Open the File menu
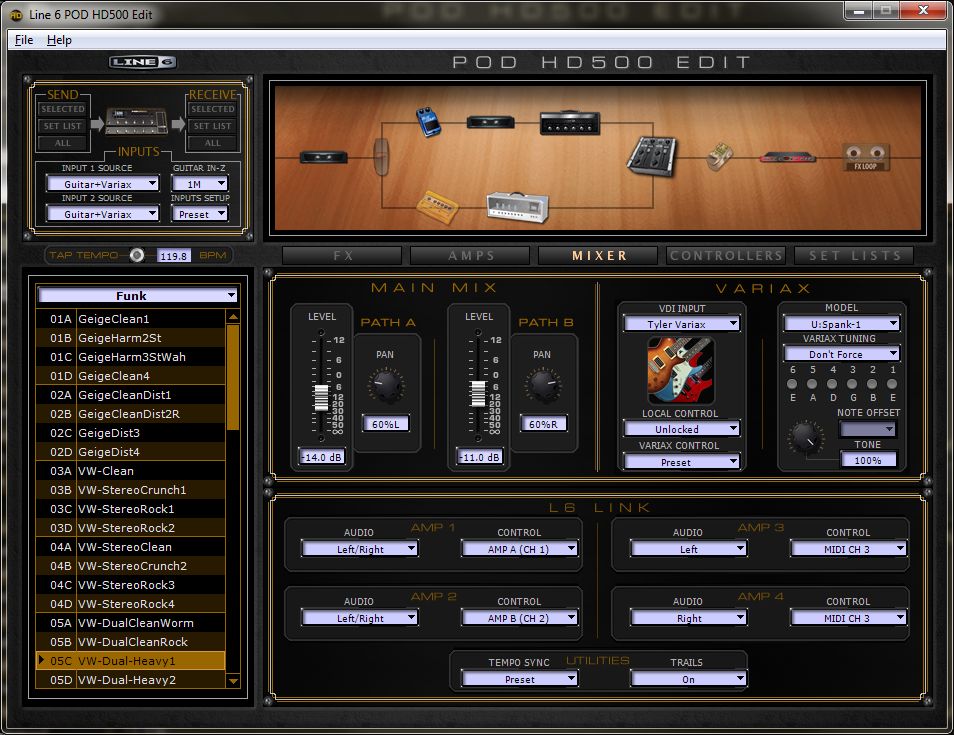This screenshot has height=735, width=954. 24,40
